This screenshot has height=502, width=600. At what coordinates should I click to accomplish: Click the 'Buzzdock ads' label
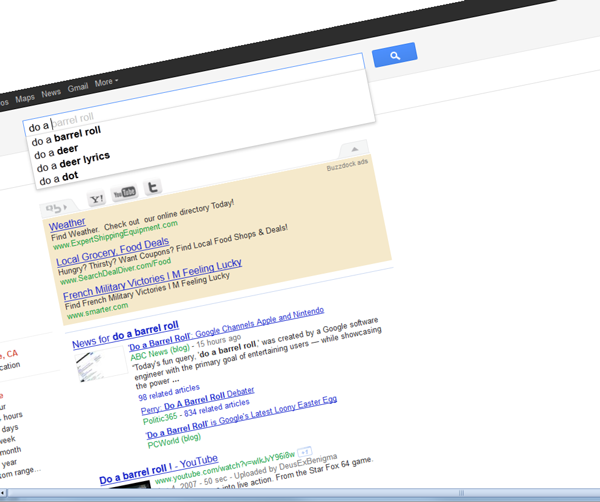[x=347, y=165]
